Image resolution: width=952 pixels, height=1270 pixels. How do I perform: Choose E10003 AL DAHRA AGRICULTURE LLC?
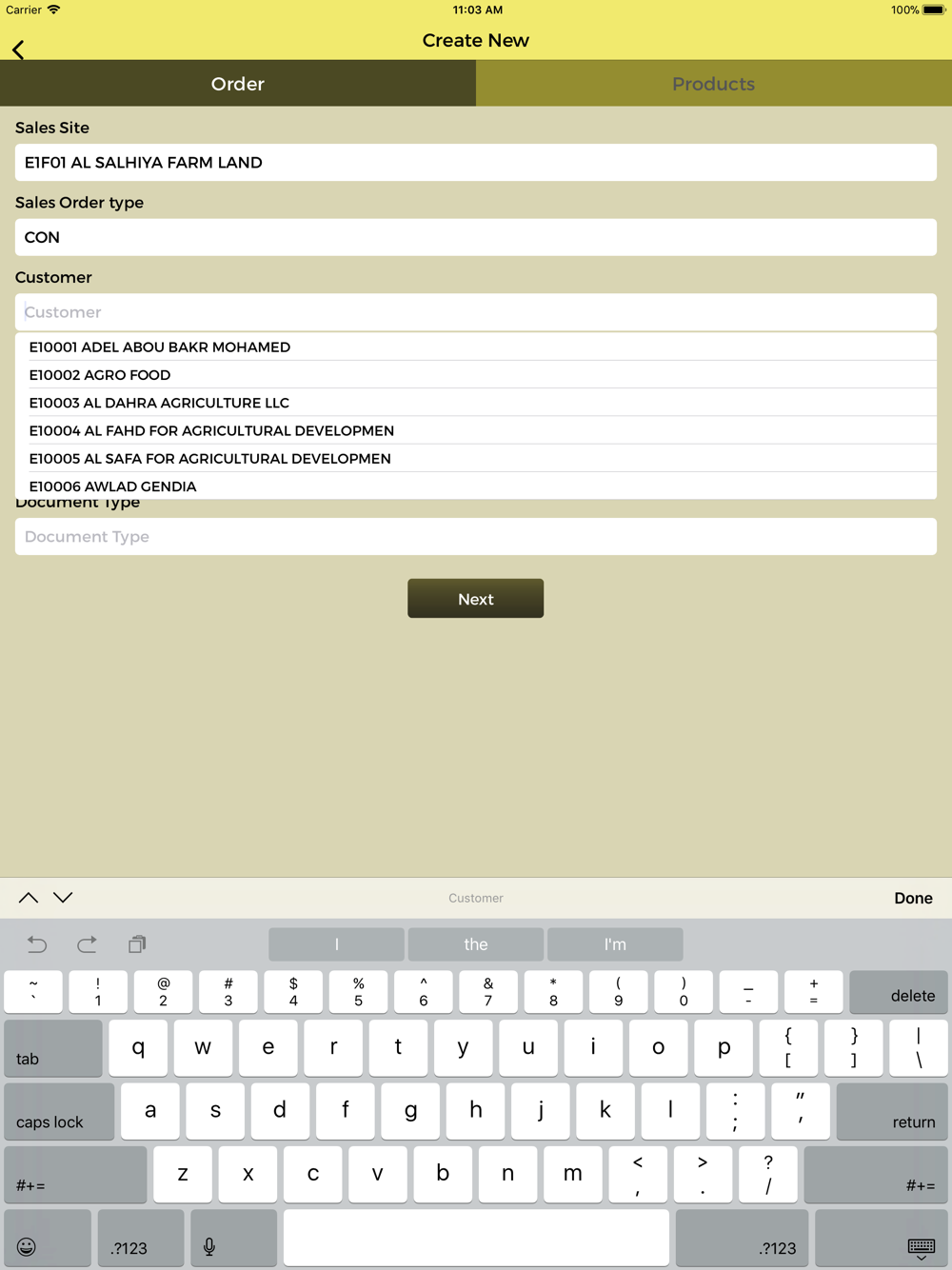coord(476,402)
